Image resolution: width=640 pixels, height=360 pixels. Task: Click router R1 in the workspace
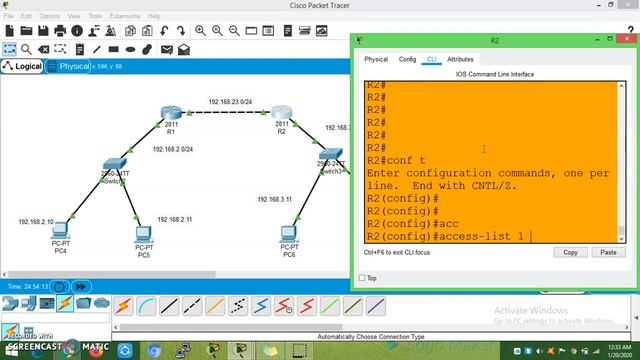click(171, 113)
